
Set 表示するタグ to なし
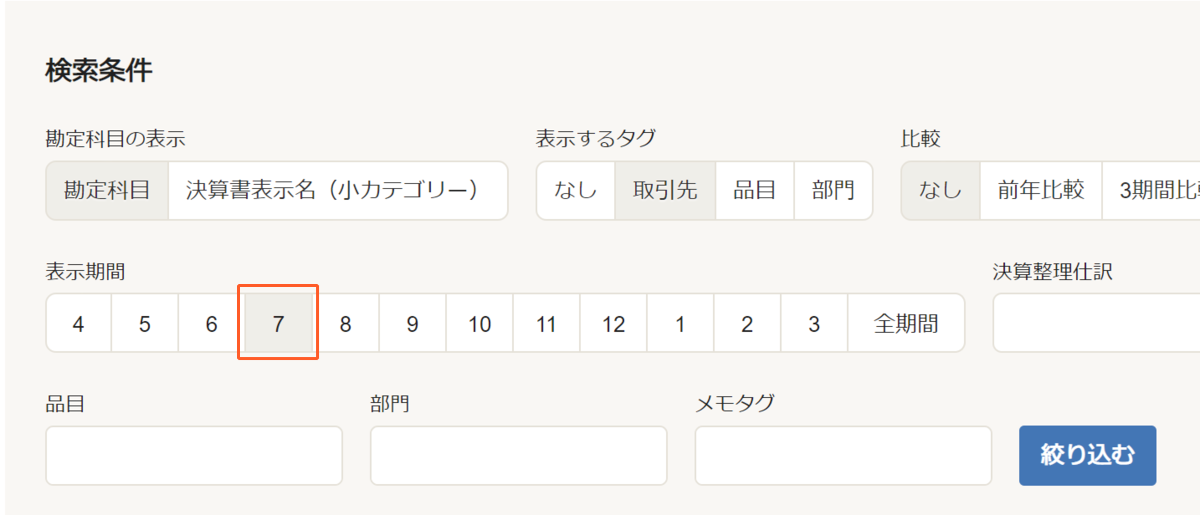[x=576, y=190]
